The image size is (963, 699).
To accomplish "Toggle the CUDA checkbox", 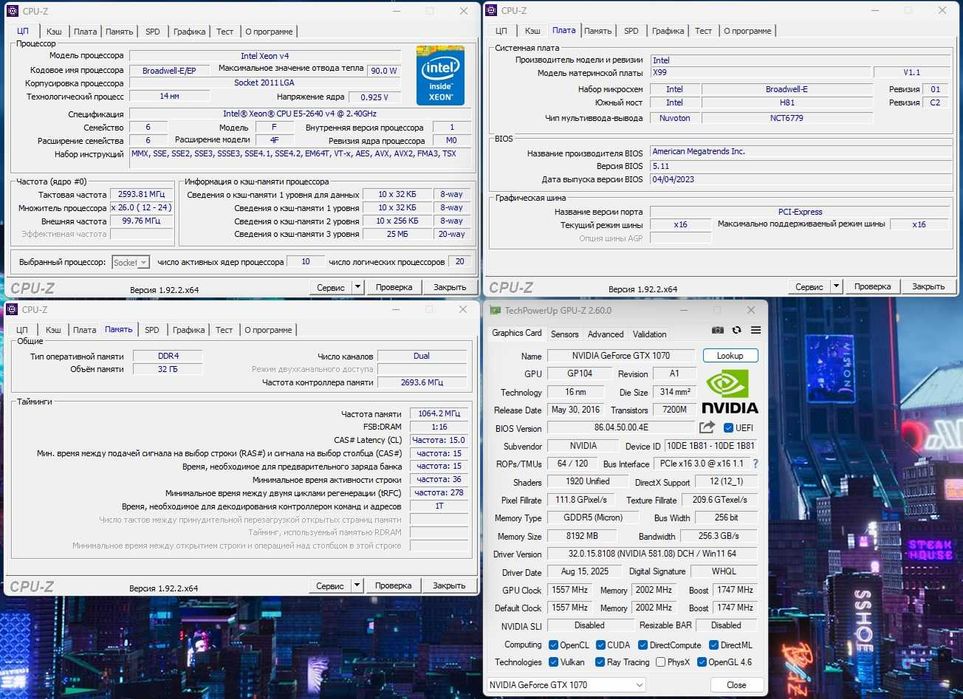I will pos(601,645).
